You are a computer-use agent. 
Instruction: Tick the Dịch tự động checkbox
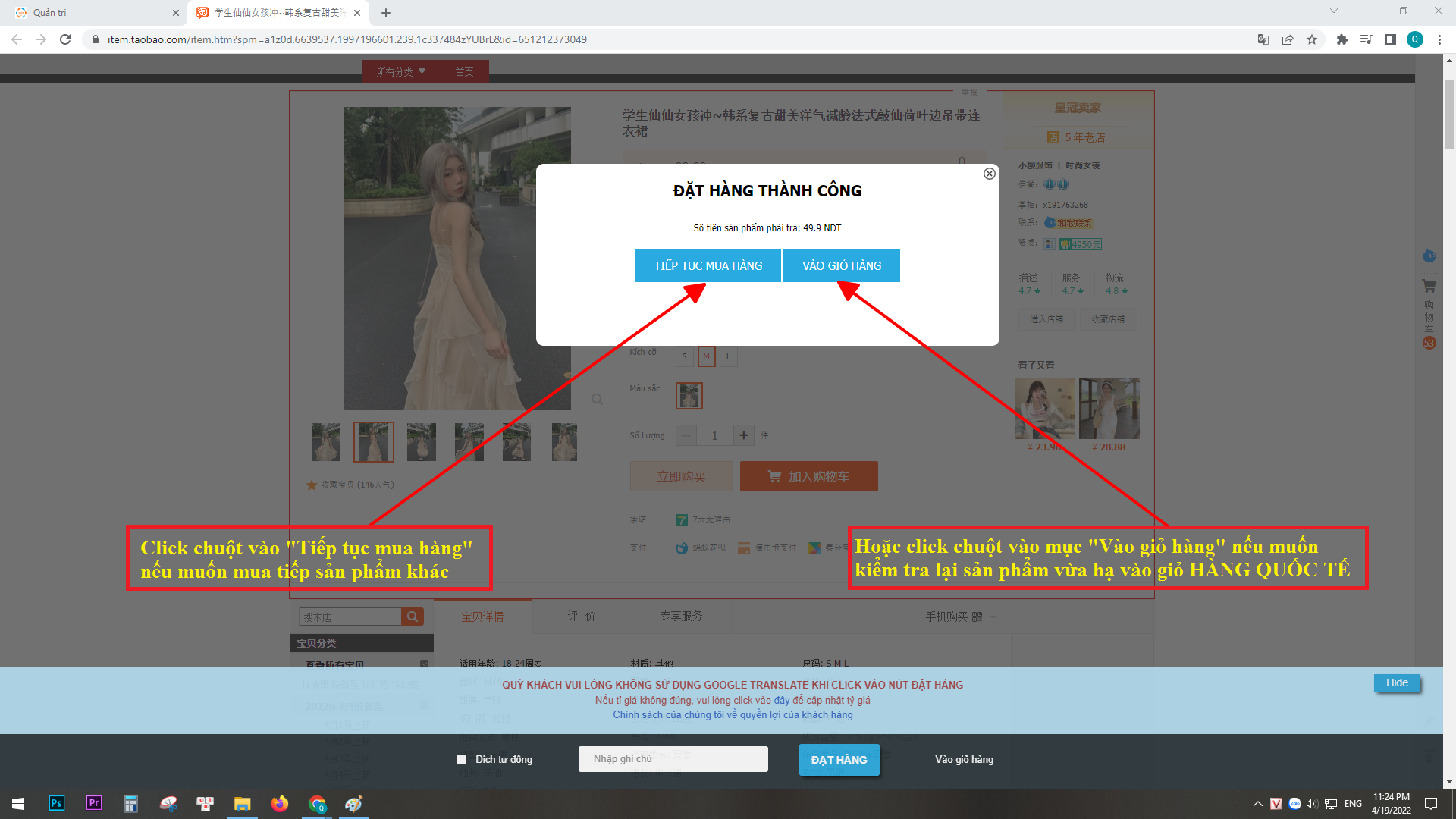pyautogui.click(x=461, y=759)
